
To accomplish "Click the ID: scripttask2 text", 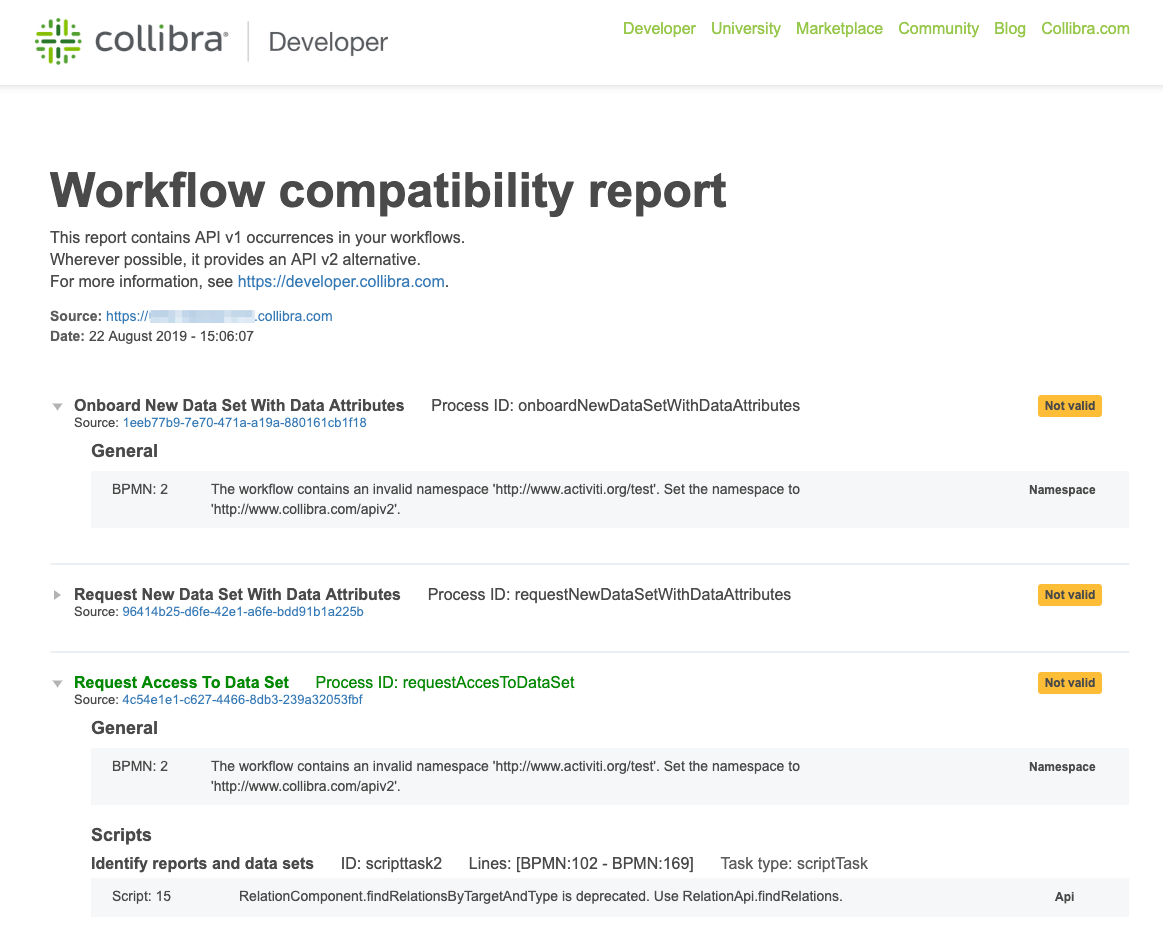I will coord(392,864).
